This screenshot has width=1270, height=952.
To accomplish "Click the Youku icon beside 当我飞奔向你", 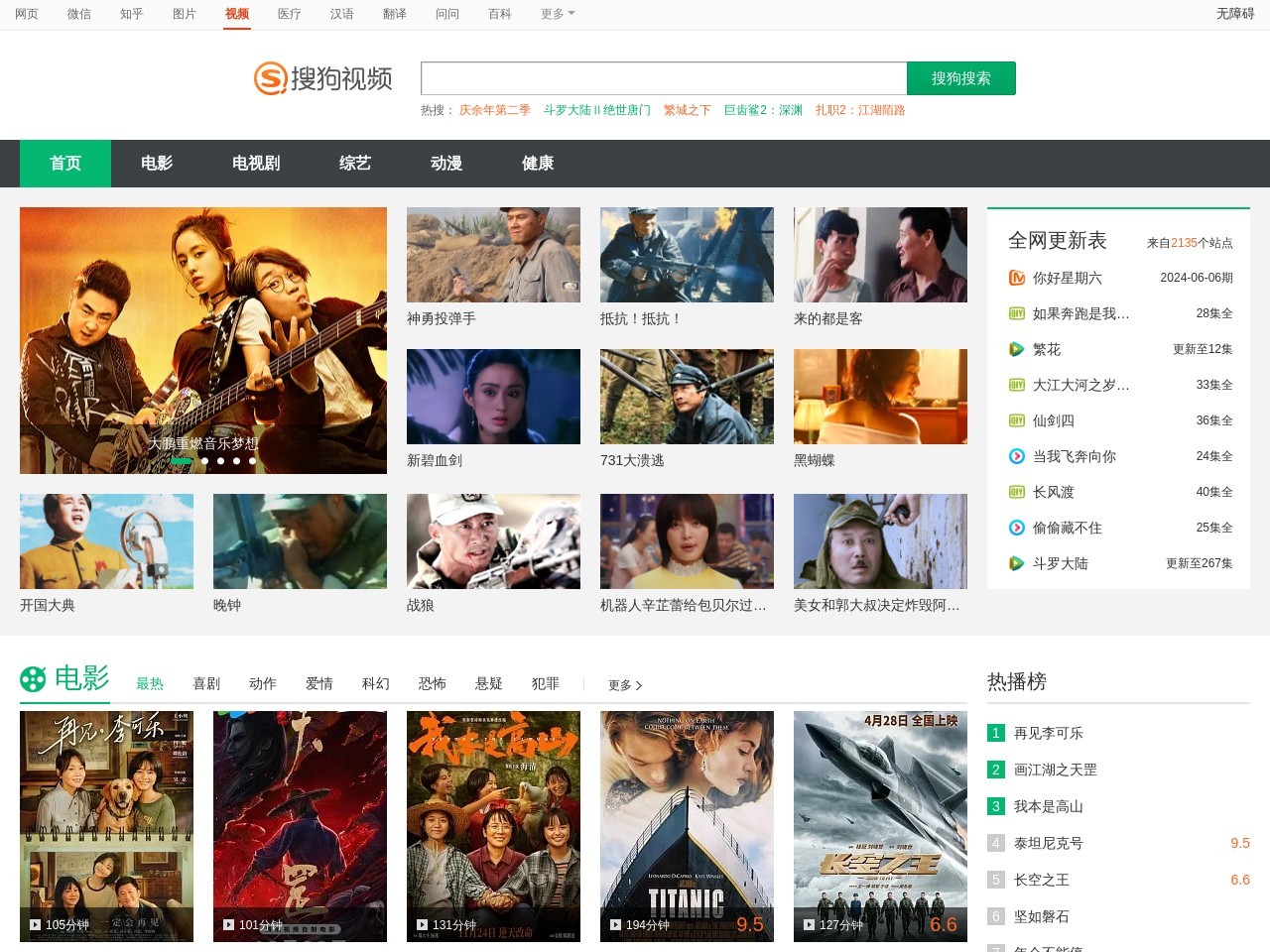I will (x=1016, y=457).
